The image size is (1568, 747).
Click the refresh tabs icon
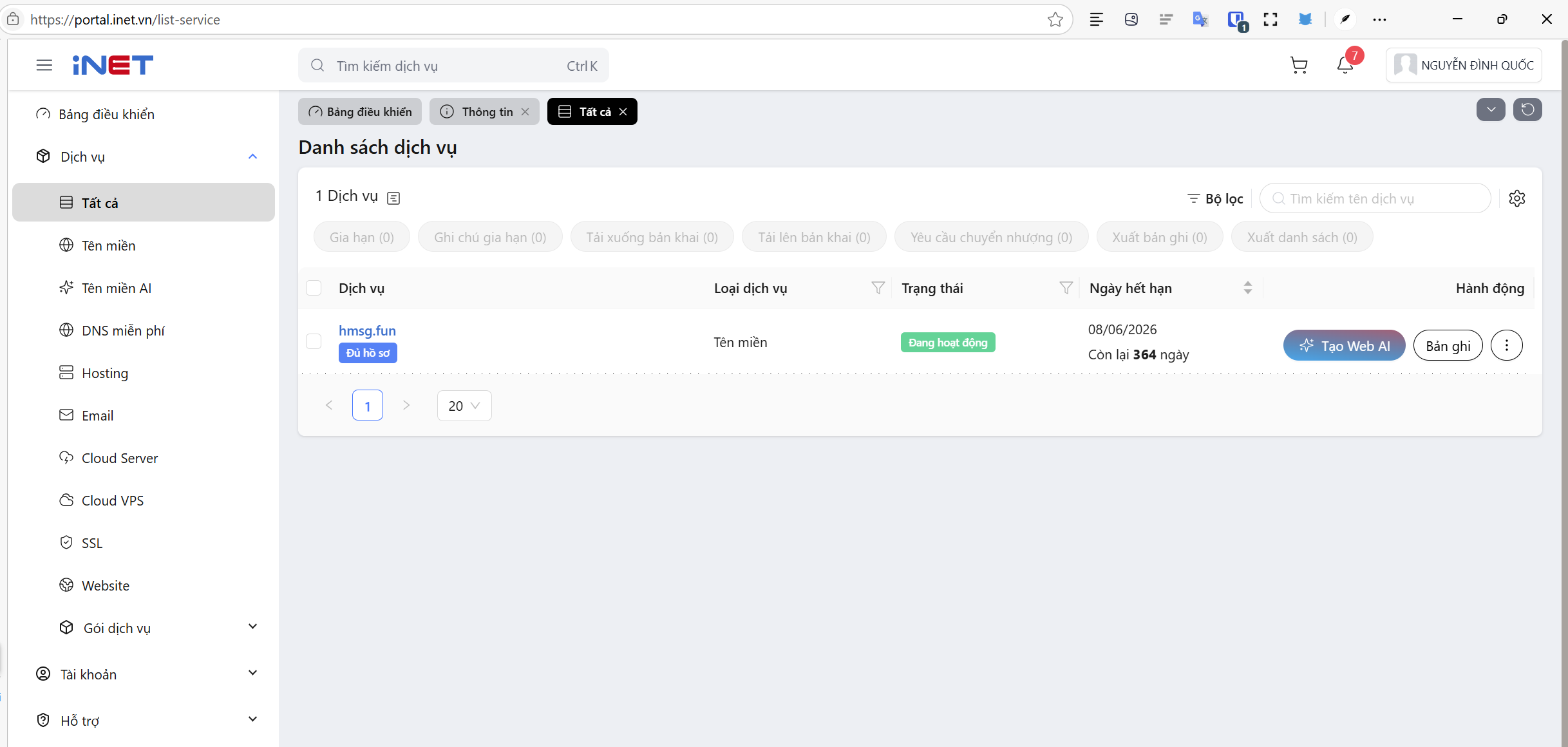point(1527,110)
